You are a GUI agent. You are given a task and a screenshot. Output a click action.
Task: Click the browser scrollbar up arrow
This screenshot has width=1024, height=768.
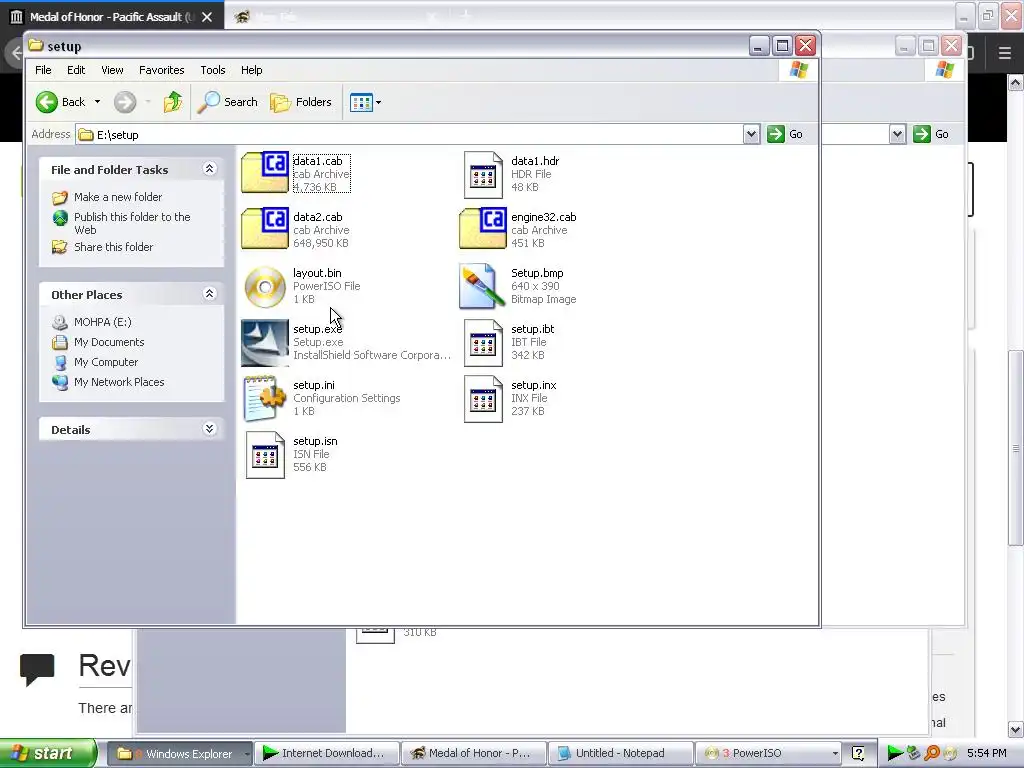[1016, 82]
